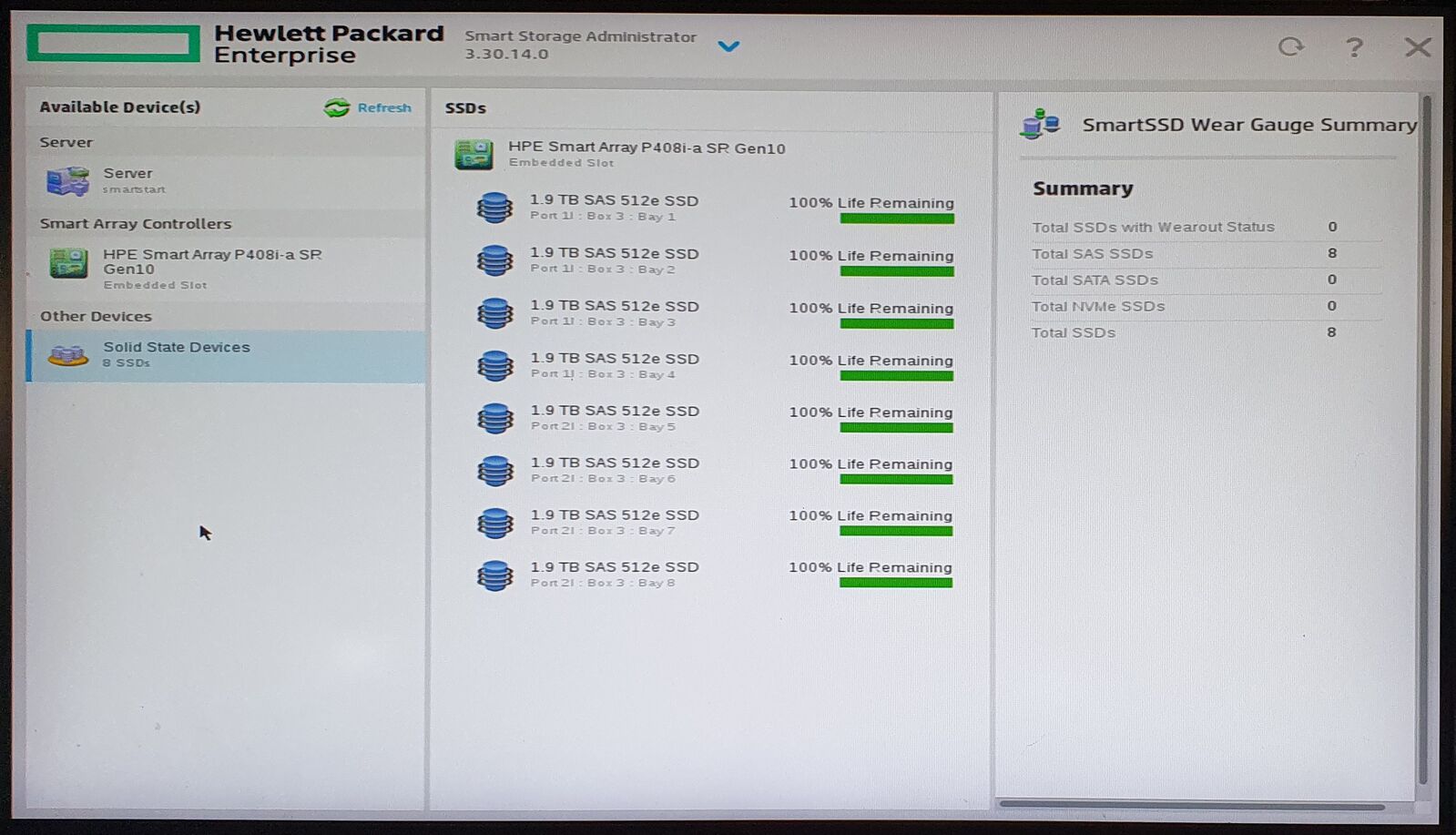Click the Smart Storage Administrator 3.30.14.0 title
The image size is (1456, 835).
click(580, 45)
